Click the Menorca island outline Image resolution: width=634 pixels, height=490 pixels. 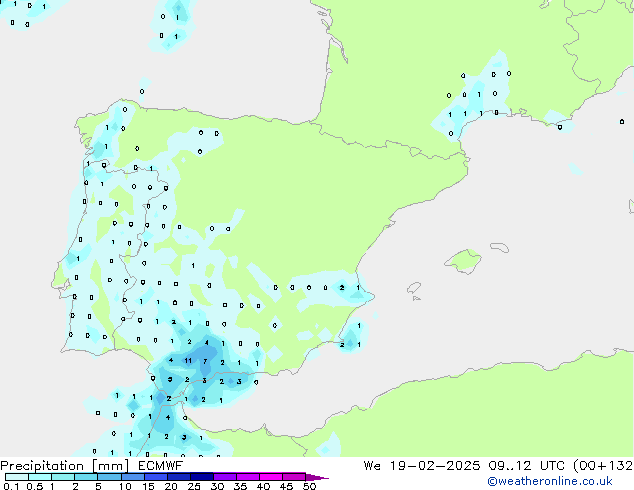point(499,247)
